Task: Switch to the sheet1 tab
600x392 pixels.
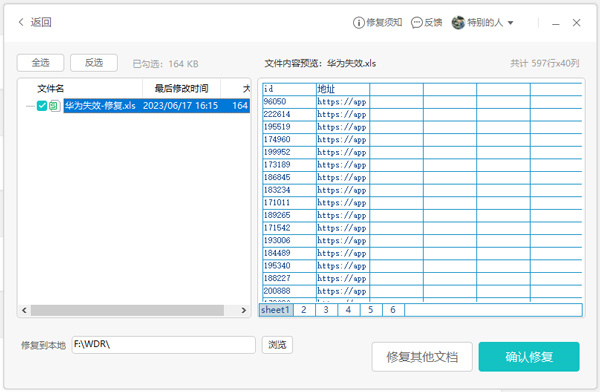Action: 276,310
